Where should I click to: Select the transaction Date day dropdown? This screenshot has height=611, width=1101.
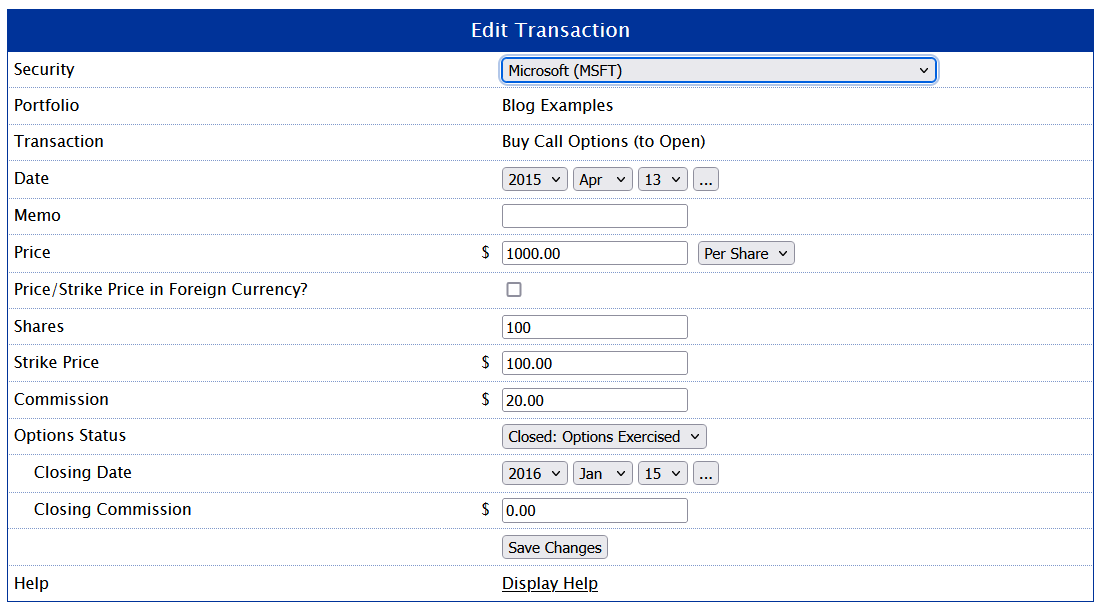point(663,180)
